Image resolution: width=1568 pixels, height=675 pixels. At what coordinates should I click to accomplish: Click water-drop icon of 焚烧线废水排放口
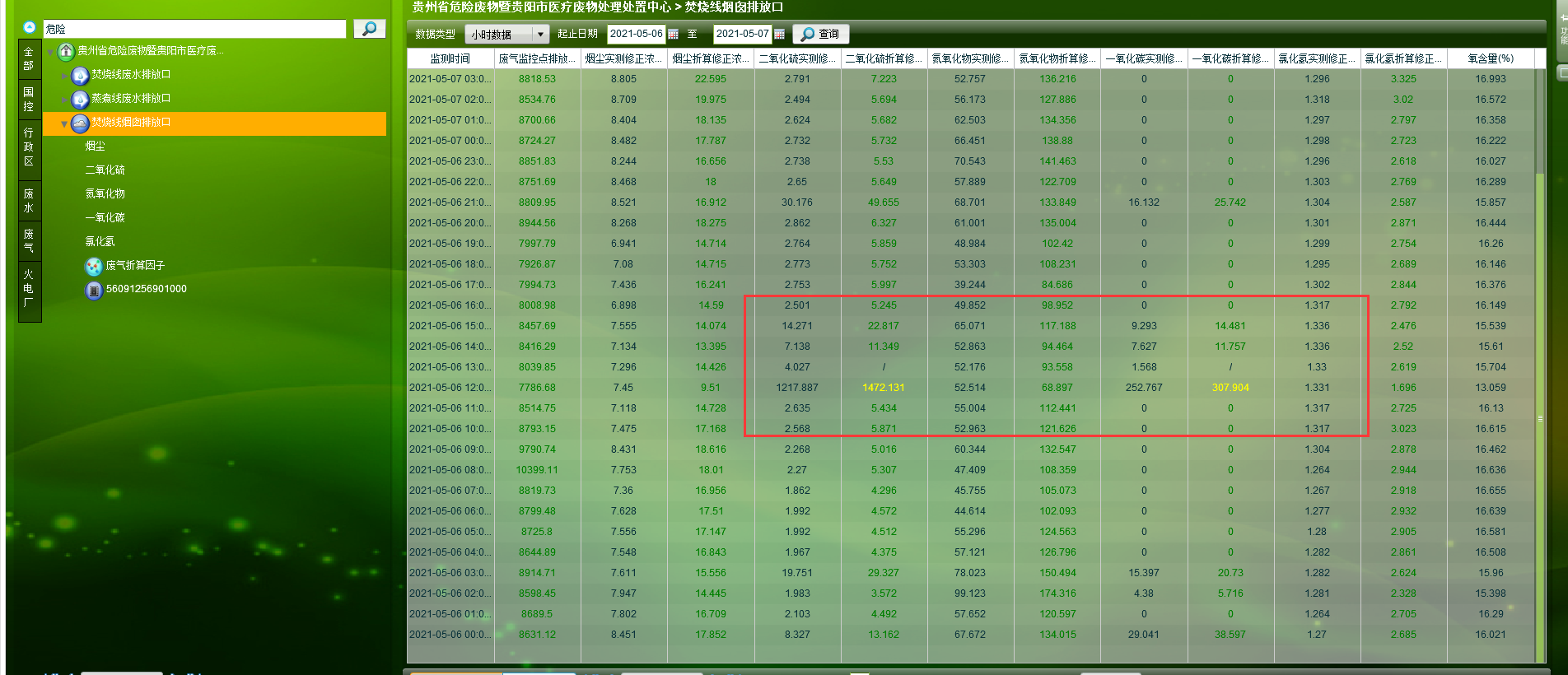[x=80, y=76]
